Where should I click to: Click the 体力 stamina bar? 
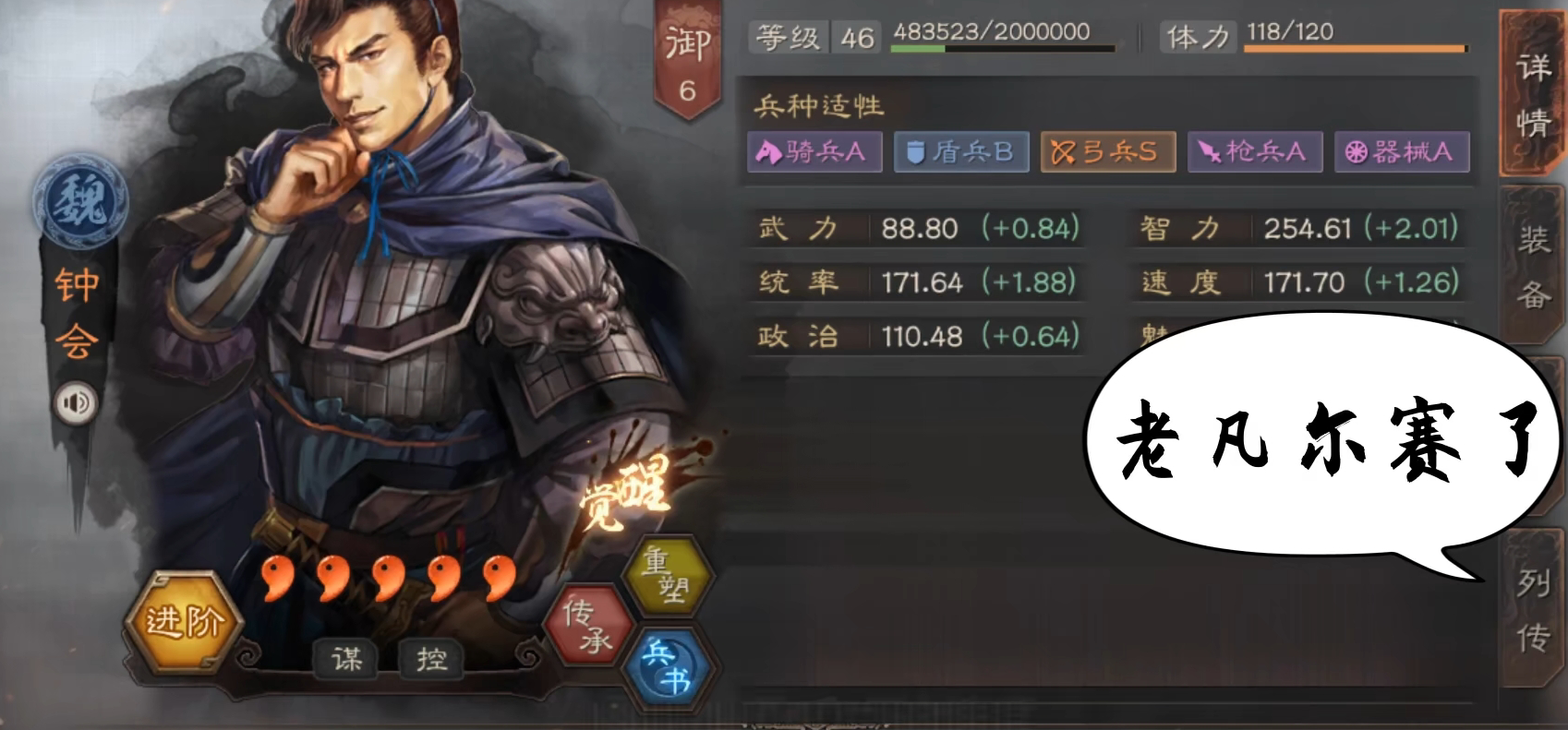point(1355,48)
